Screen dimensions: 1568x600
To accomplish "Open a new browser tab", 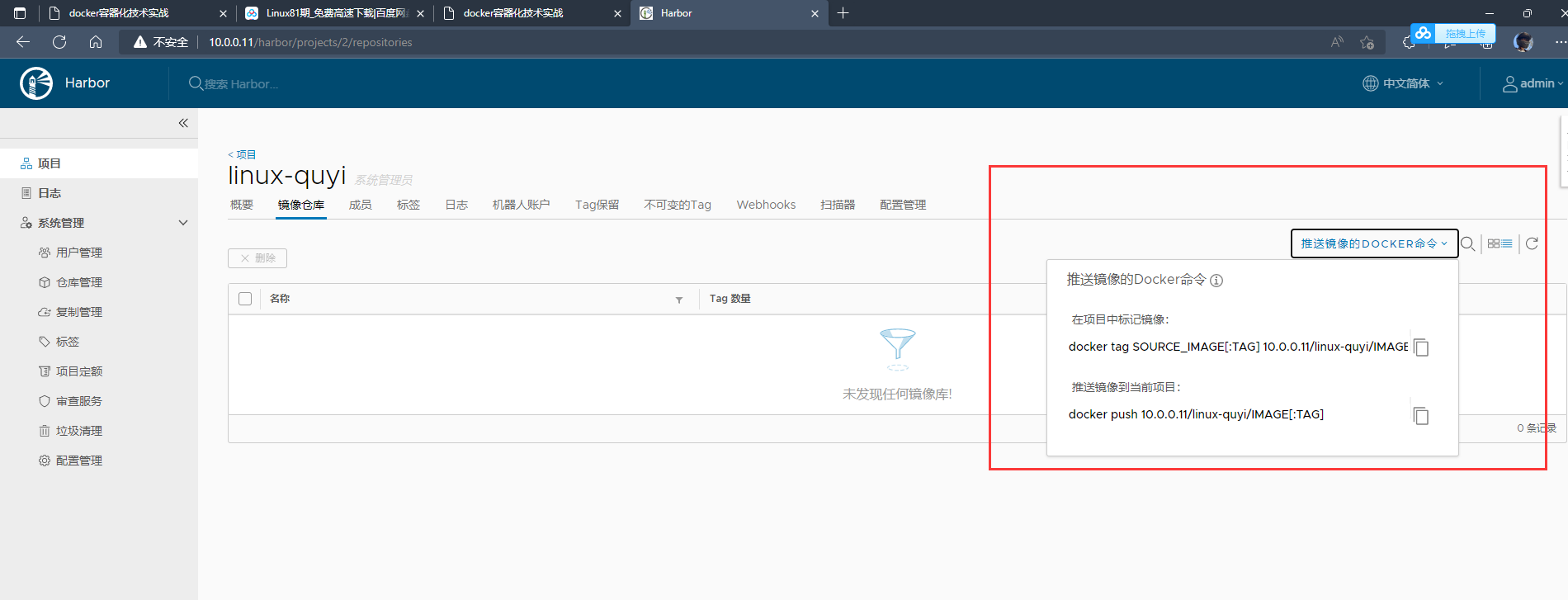I will tap(843, 13).
